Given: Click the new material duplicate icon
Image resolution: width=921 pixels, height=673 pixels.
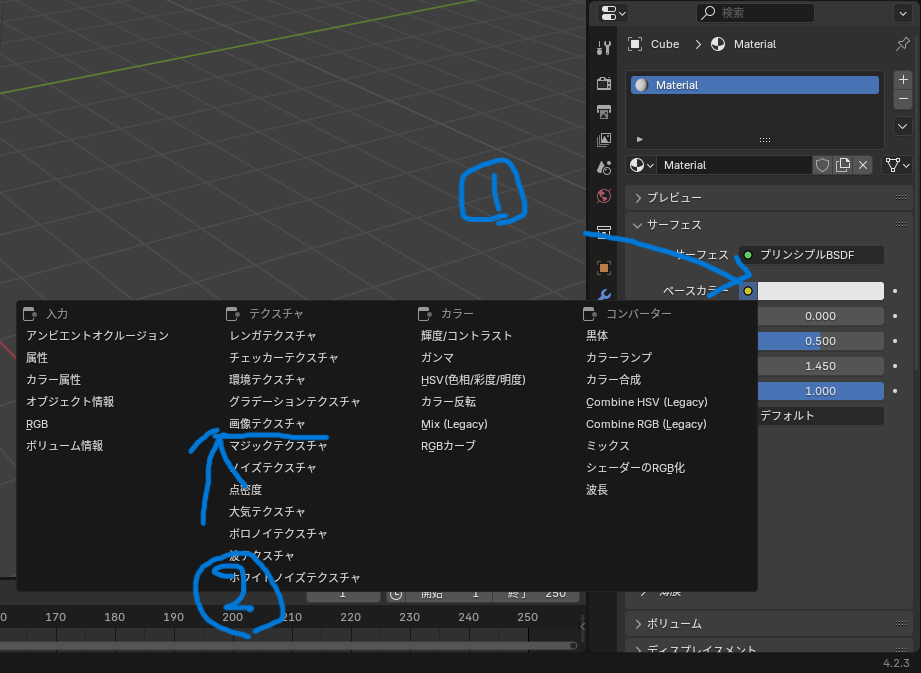Looking at the screenshot, I should point(843,165).
